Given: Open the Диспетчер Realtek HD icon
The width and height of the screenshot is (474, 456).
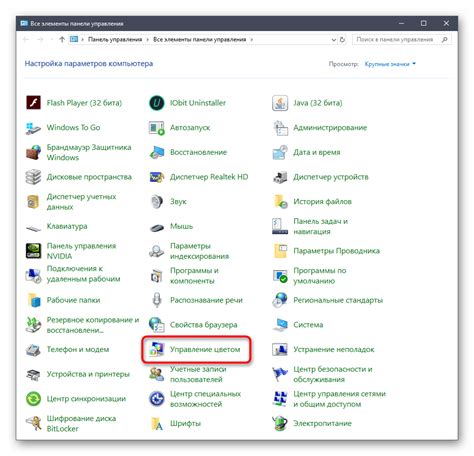Looking at the screenshot, I should (x=157, y=177).
